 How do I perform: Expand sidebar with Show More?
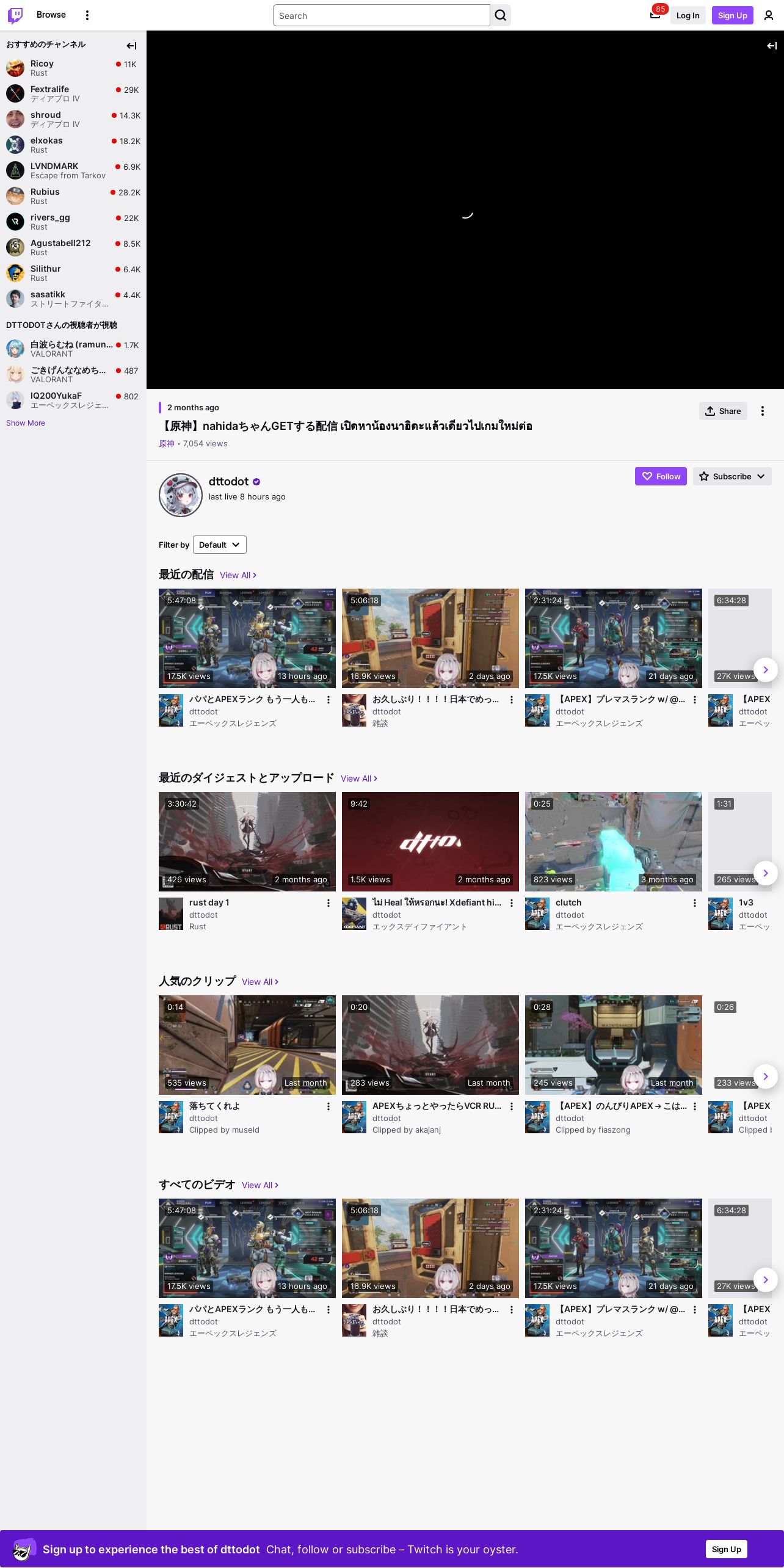tap(26, 423)
